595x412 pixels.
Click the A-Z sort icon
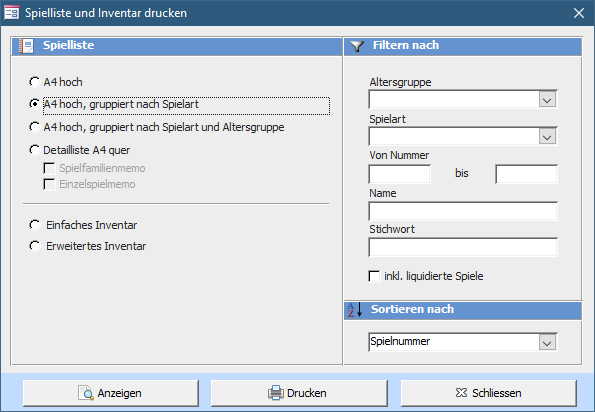[x=355, y=310]
